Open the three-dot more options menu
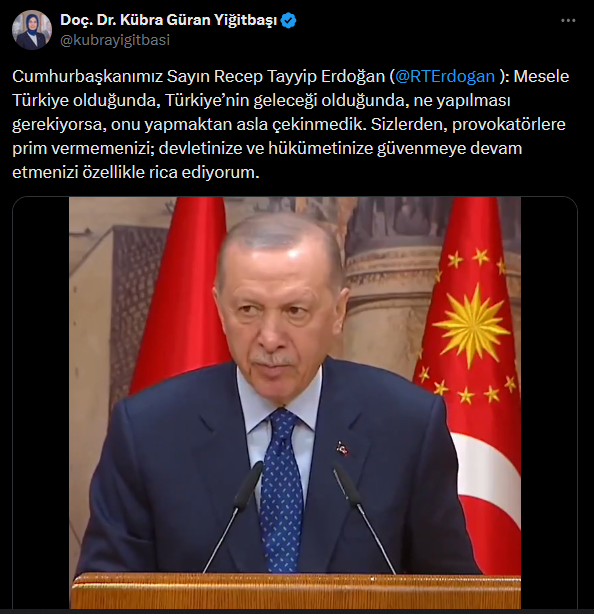Screen dimensions: 594x614 click(x=568, y=20)
